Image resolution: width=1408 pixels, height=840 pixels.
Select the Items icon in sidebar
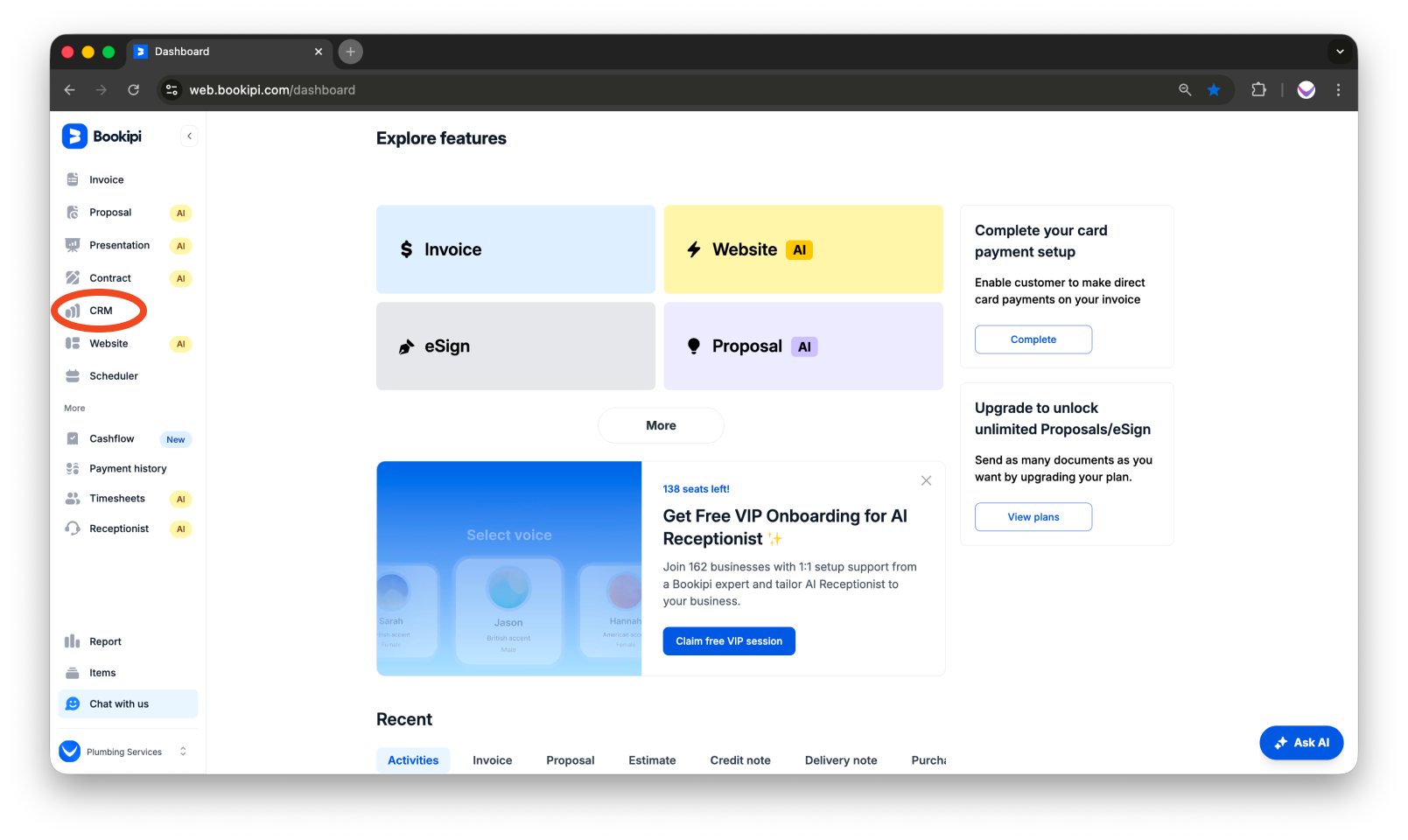coord(74,672)
